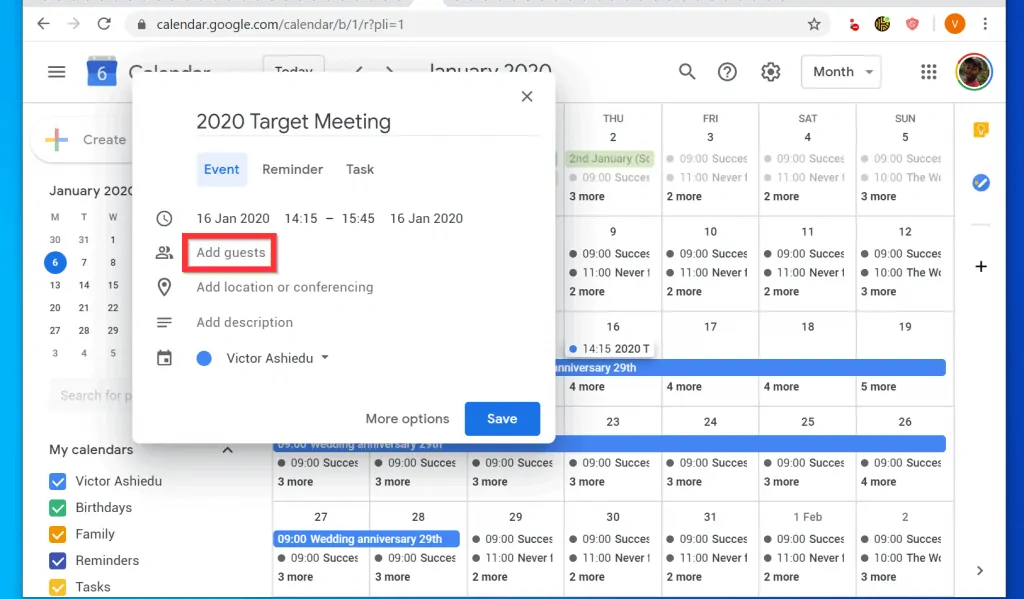Open Calendar settings gear

(770, 71)
